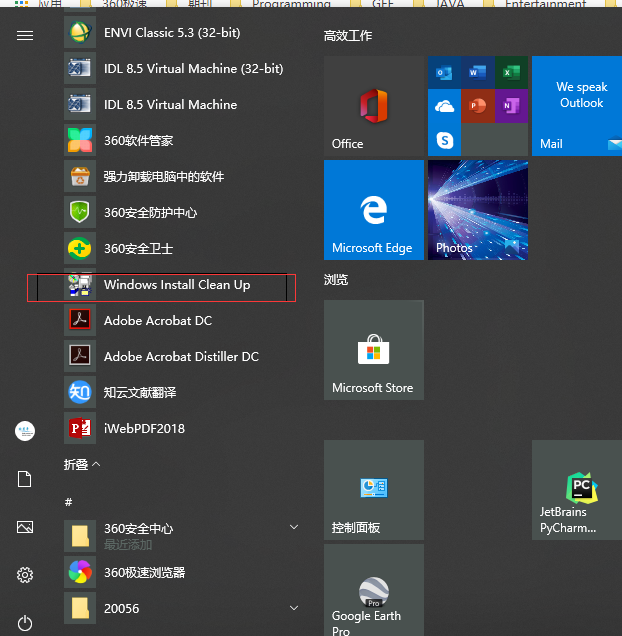This screenshot has height=636, width=622.
Task: Open 知云文献翻译 blue icon
Action: 80,392
